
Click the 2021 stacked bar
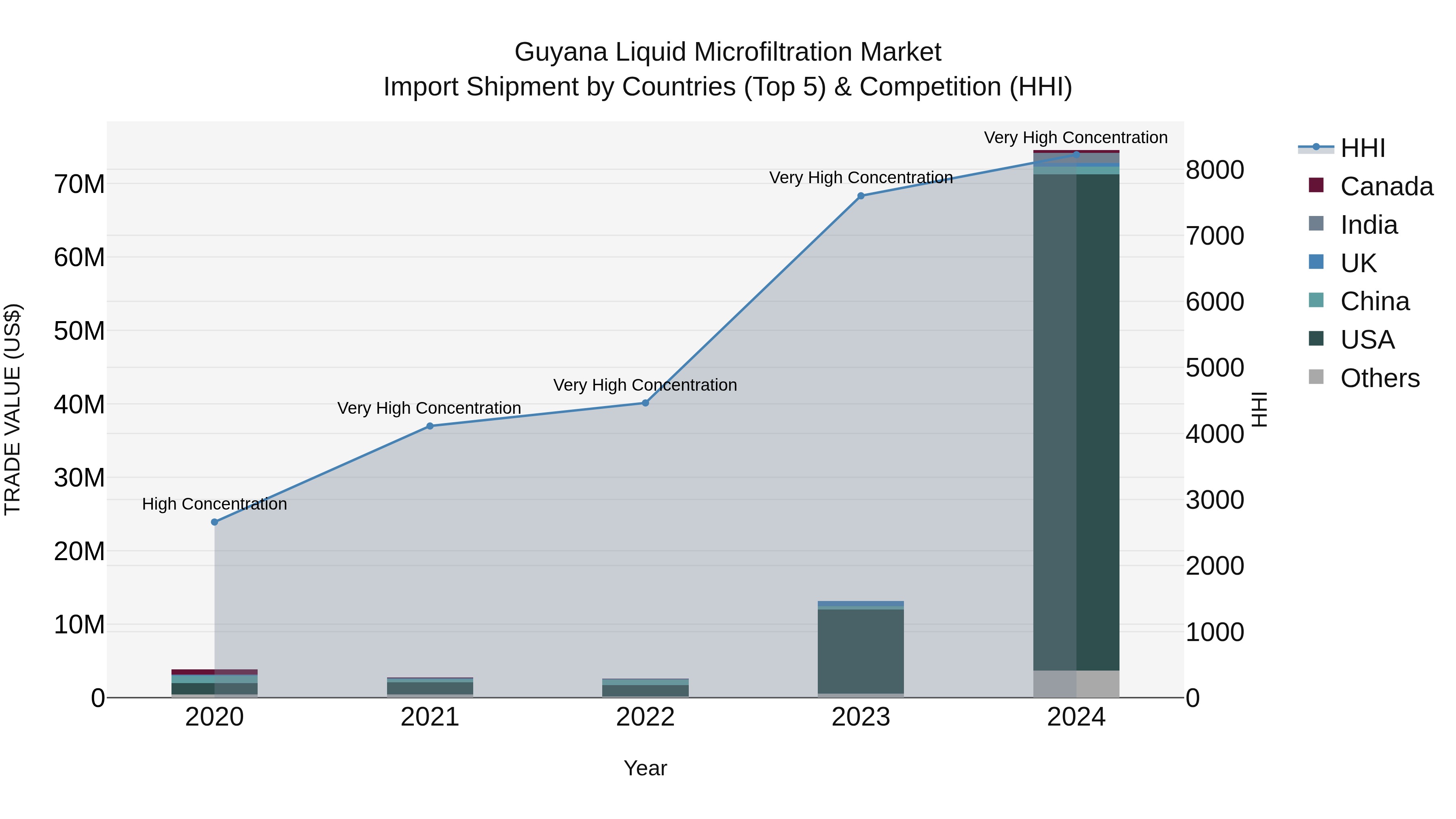[x=430, y=687]
